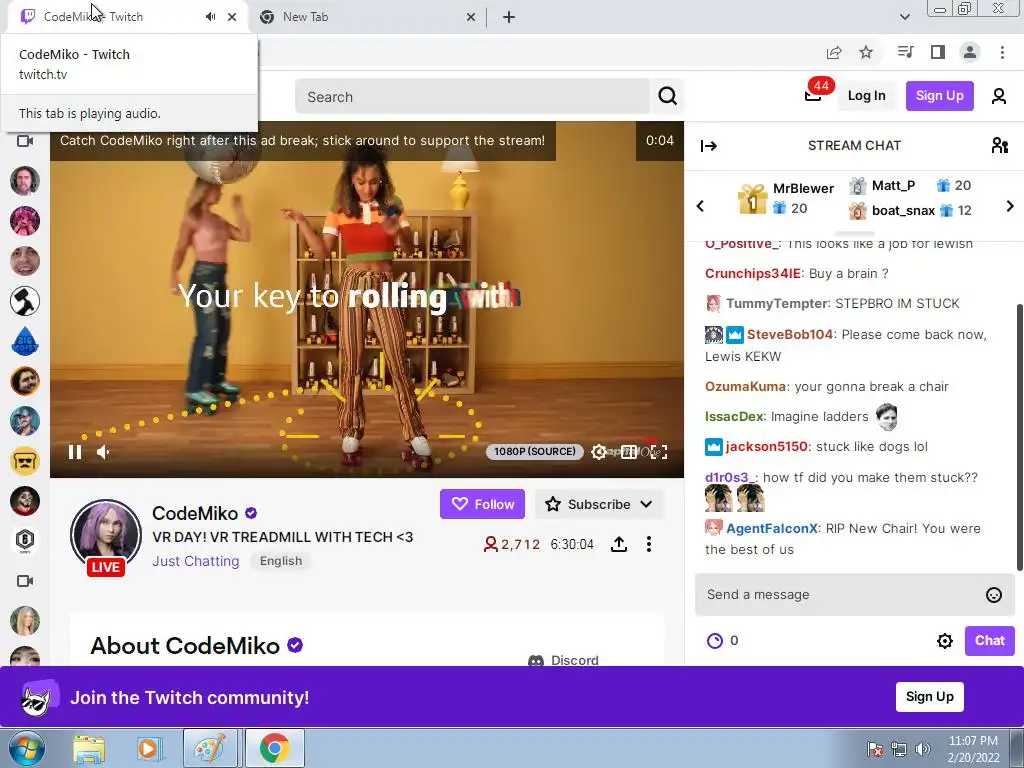Click the search magnifier button

pyautogui.click(x=667, y=97)
